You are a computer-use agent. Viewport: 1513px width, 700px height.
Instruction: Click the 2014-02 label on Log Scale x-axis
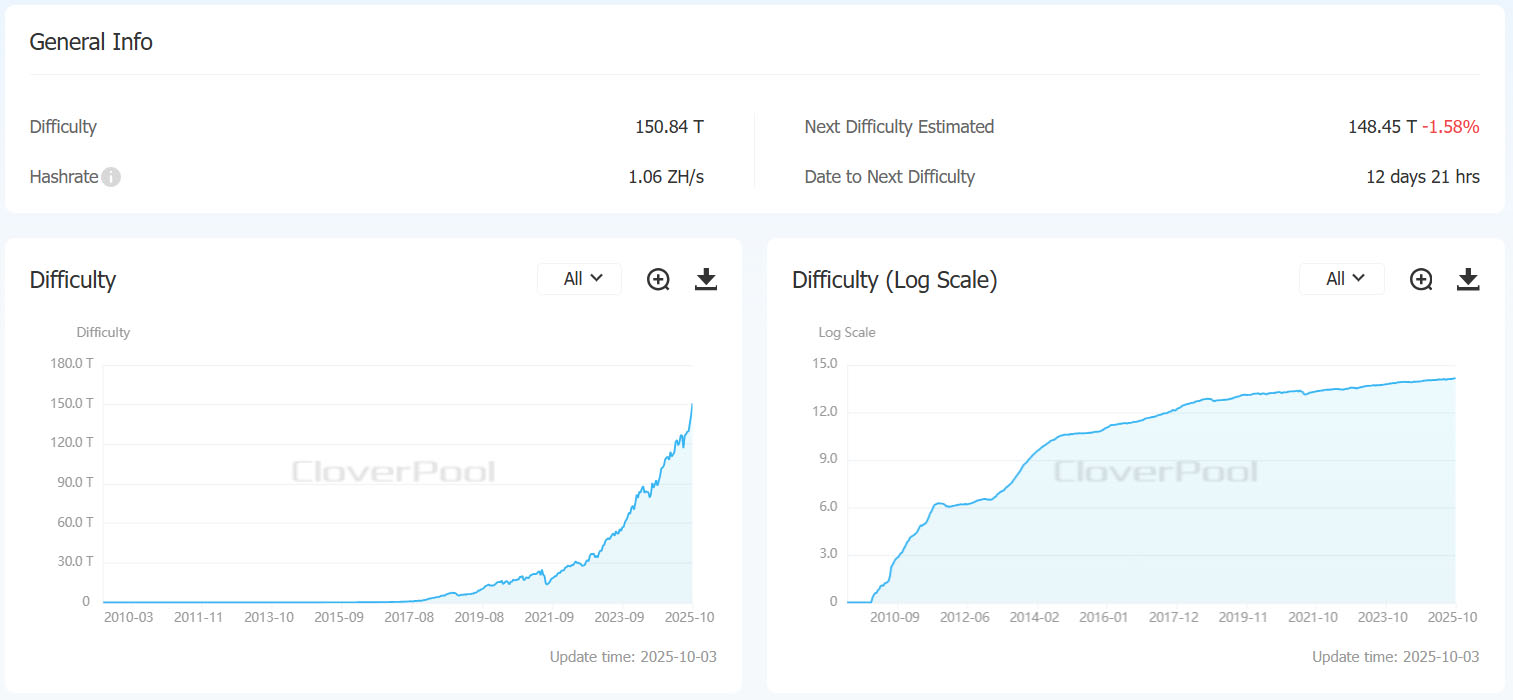click(1035, 618)
